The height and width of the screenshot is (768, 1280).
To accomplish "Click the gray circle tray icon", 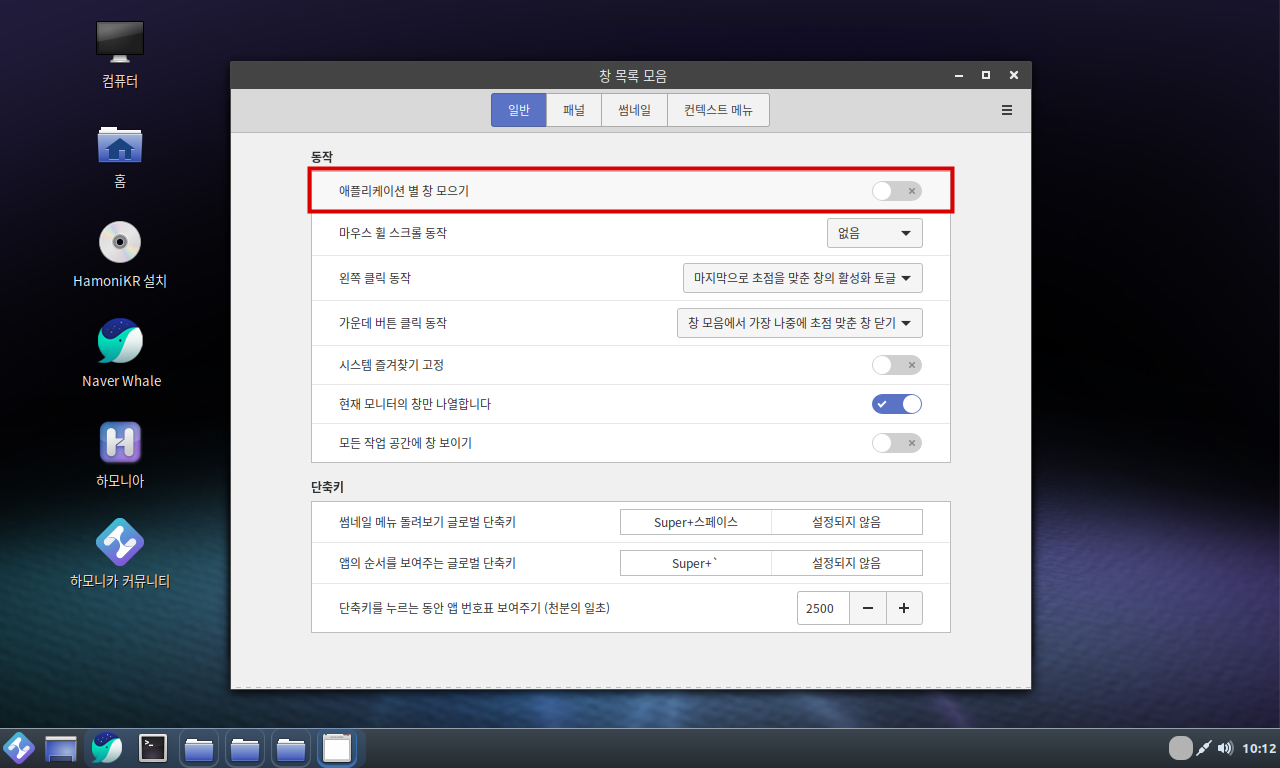I will [1181, 748].
